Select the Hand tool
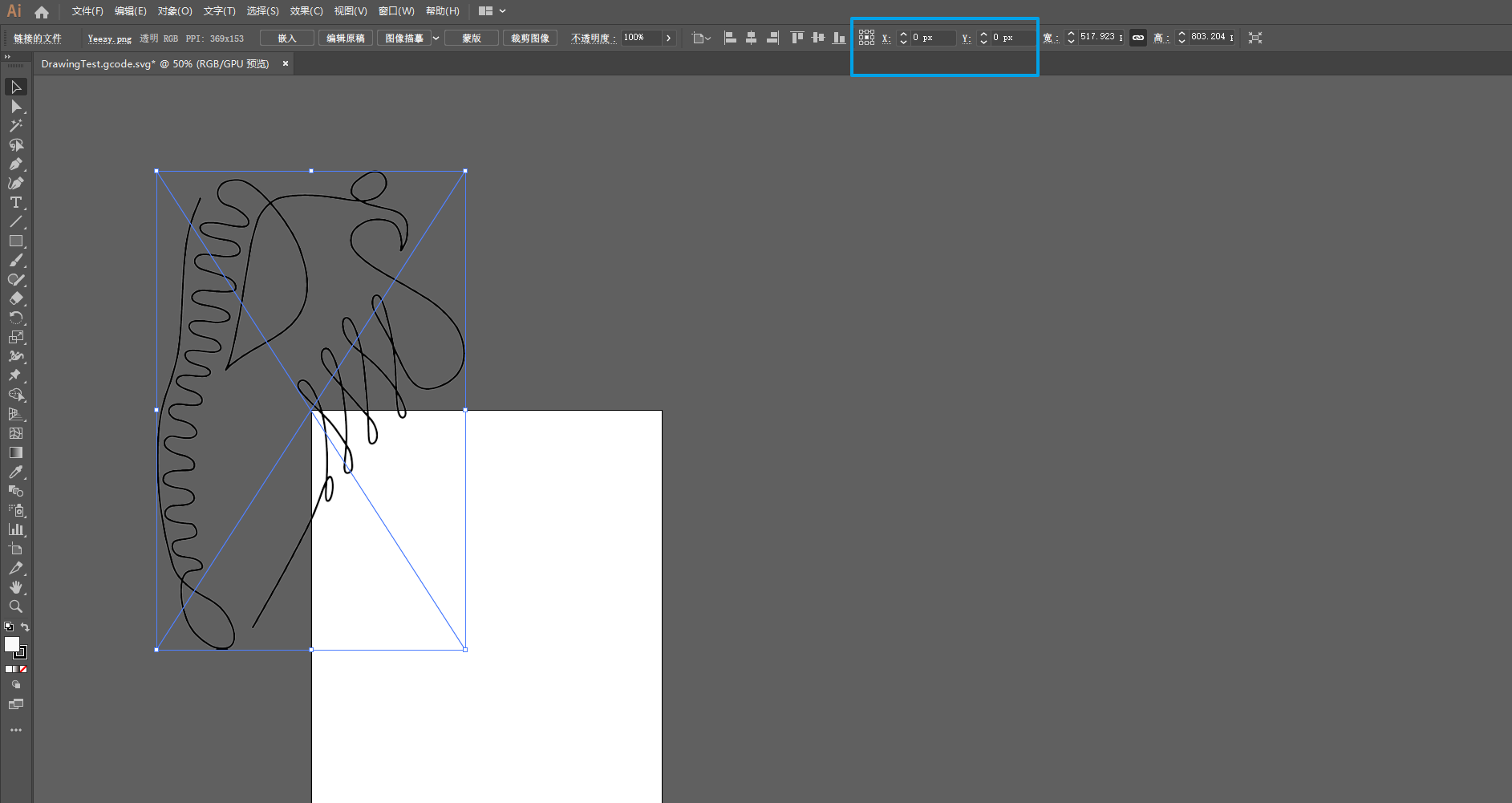The height and width of the screenshot is (803, 1512). pyautogui.click(x=16, y=587)
